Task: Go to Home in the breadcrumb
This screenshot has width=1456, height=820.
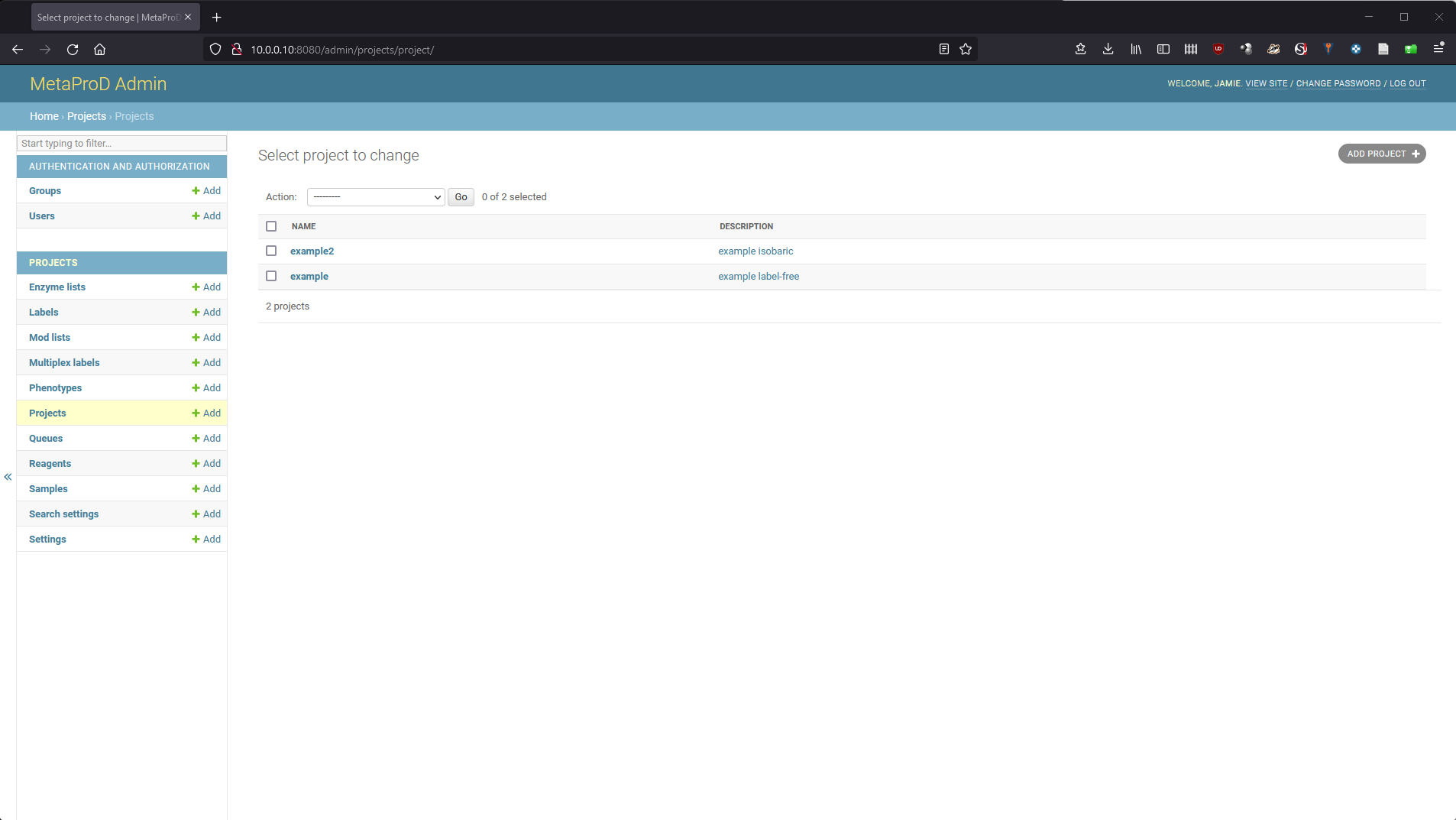Action: click(x=44, y=116)
